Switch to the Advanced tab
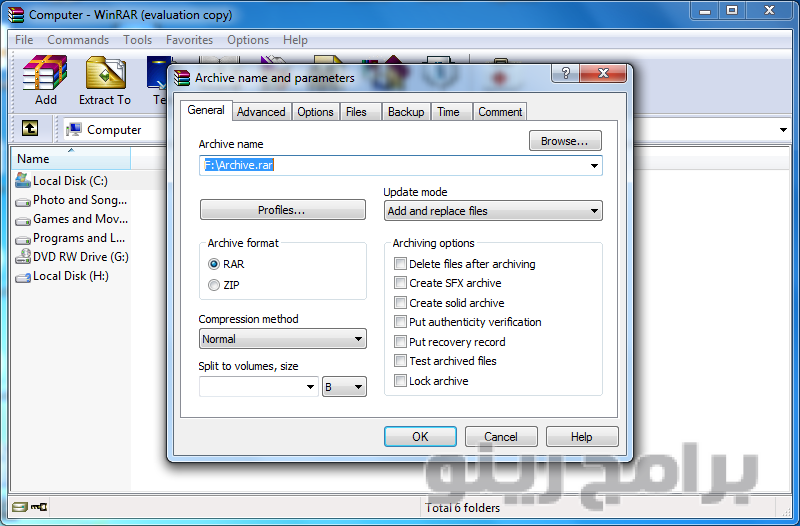 [261, 112]
